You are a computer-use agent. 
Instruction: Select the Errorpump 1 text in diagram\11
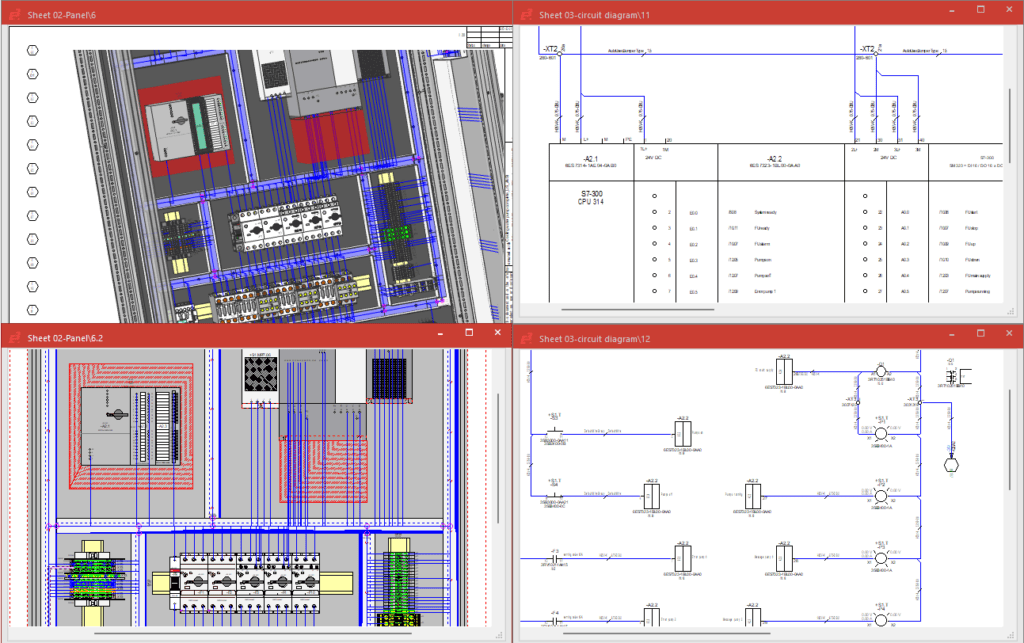click(765, 291)
